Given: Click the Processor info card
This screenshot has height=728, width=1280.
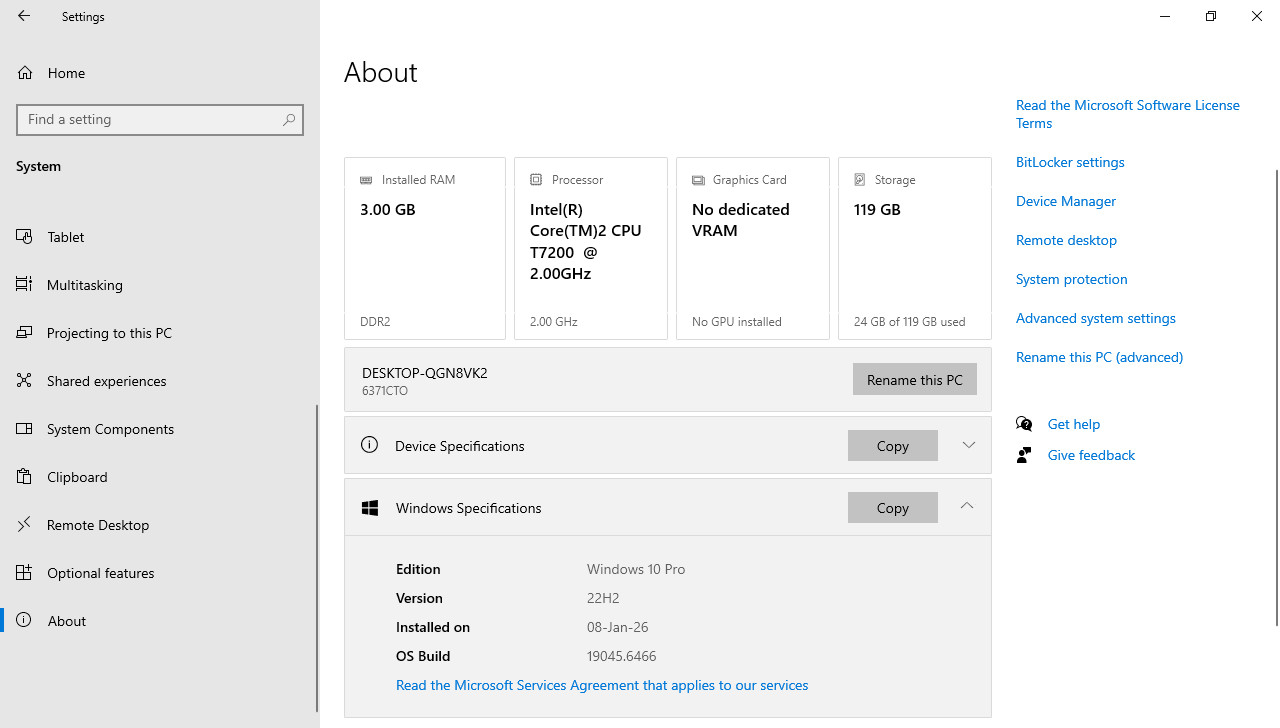Looking at the screenshot, I should pyautogui.click(x=591, y=248).
